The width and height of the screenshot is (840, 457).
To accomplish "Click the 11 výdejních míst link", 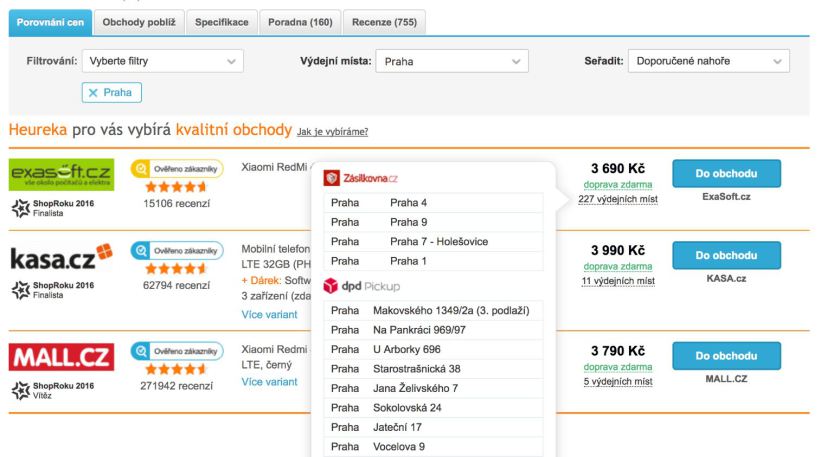I will click(x=618, y=281).
